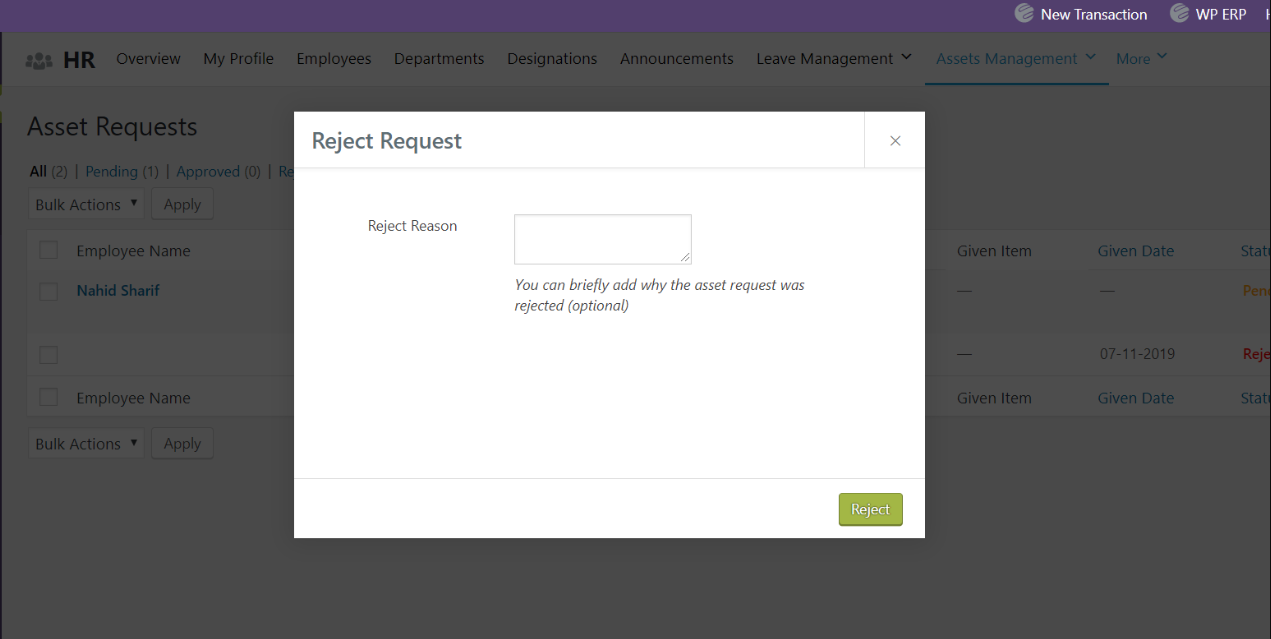
Task: Click the HR people icon in the header
Action: coord(38,59)
